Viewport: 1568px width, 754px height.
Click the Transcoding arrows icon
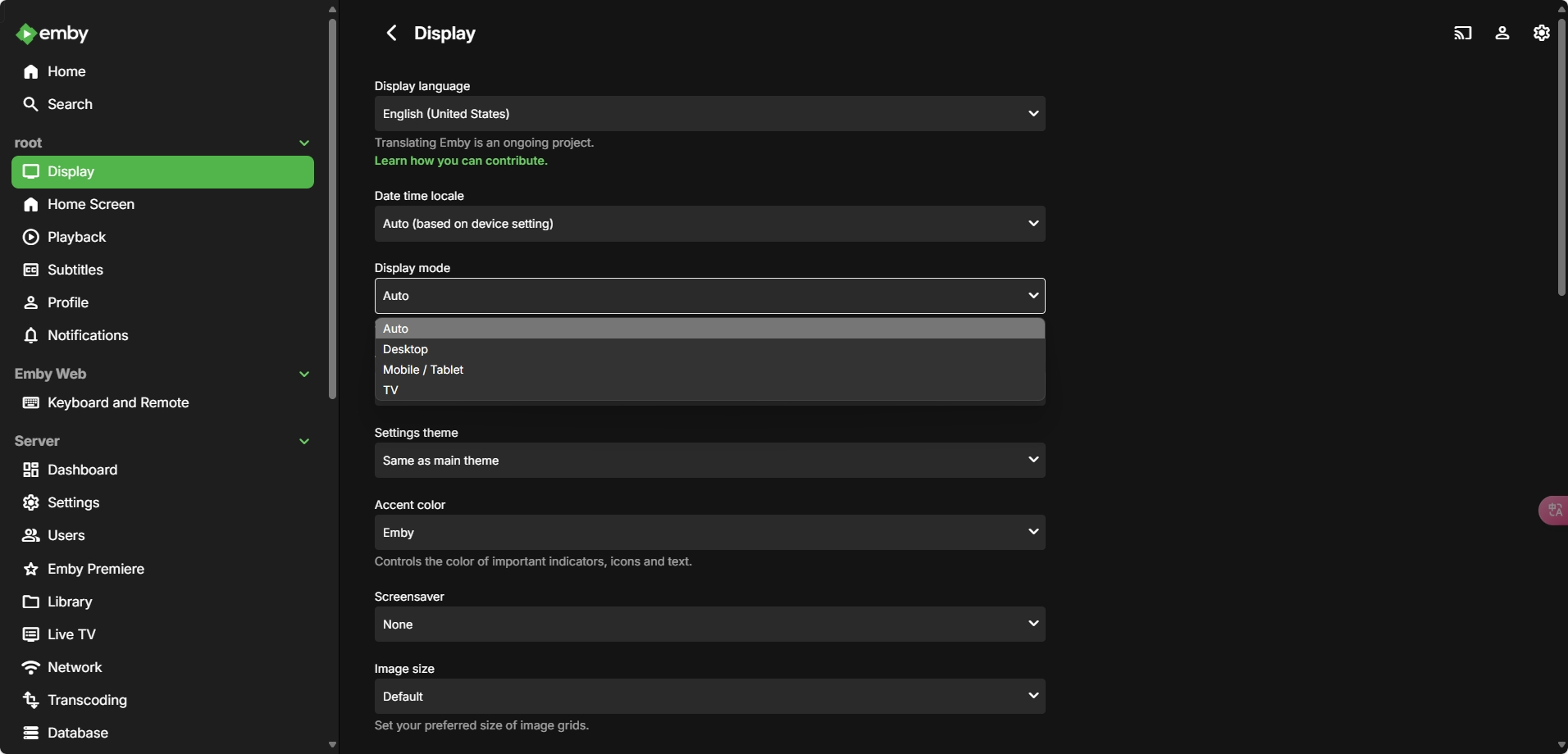pyautogui.click(x=31, y=701)
